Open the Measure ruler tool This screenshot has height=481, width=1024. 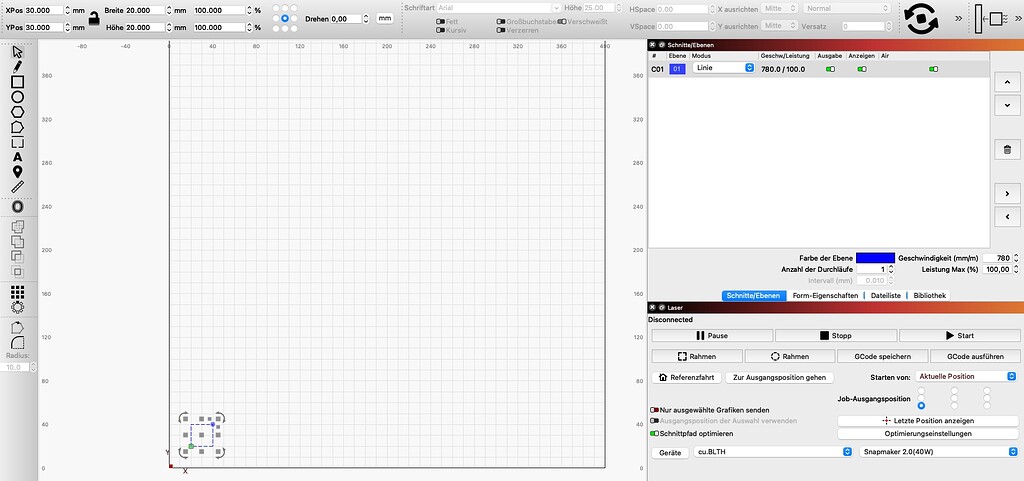[18, 187]
